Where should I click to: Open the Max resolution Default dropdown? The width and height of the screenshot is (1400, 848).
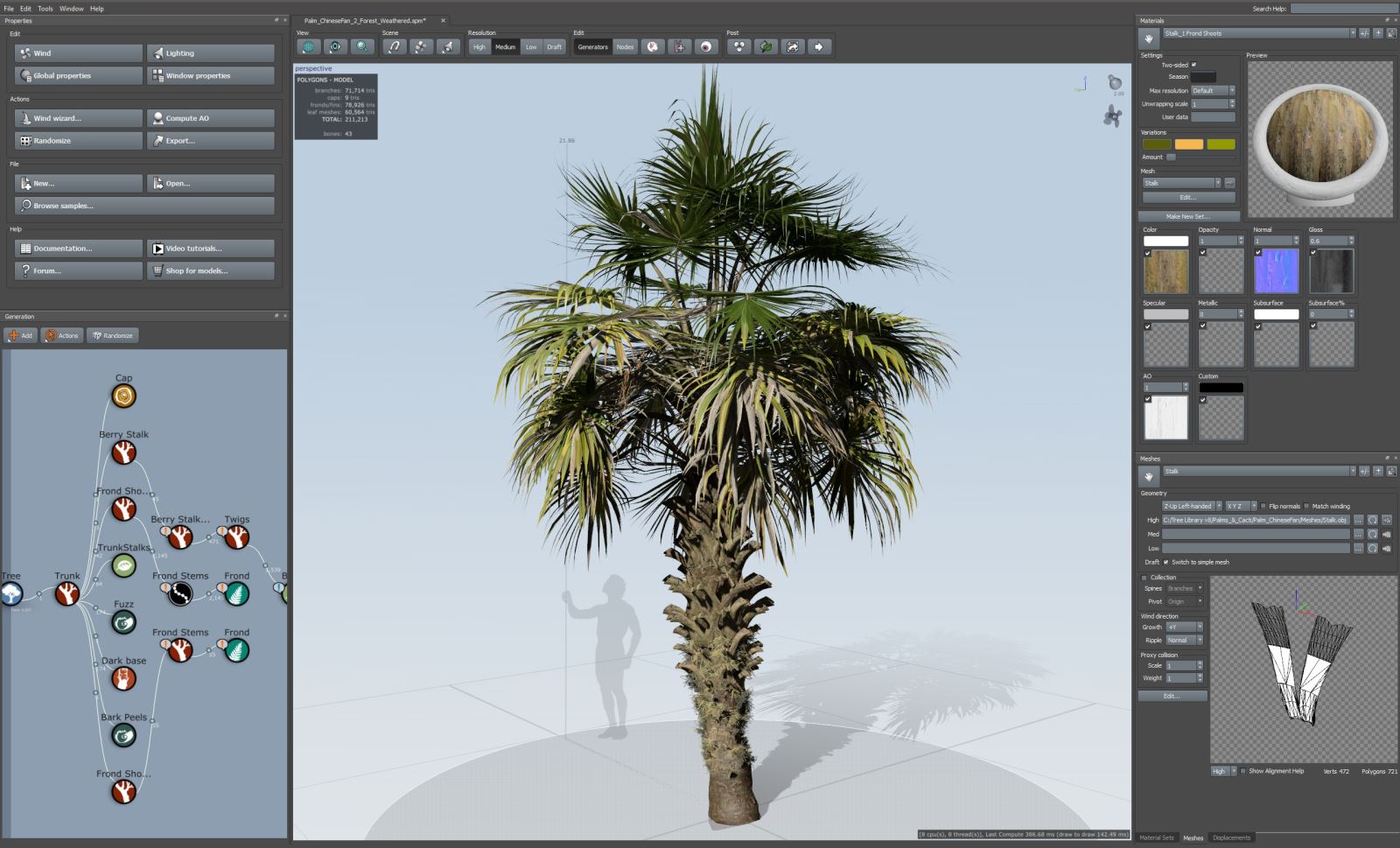pyautogui.click(x=1213, y=90)
